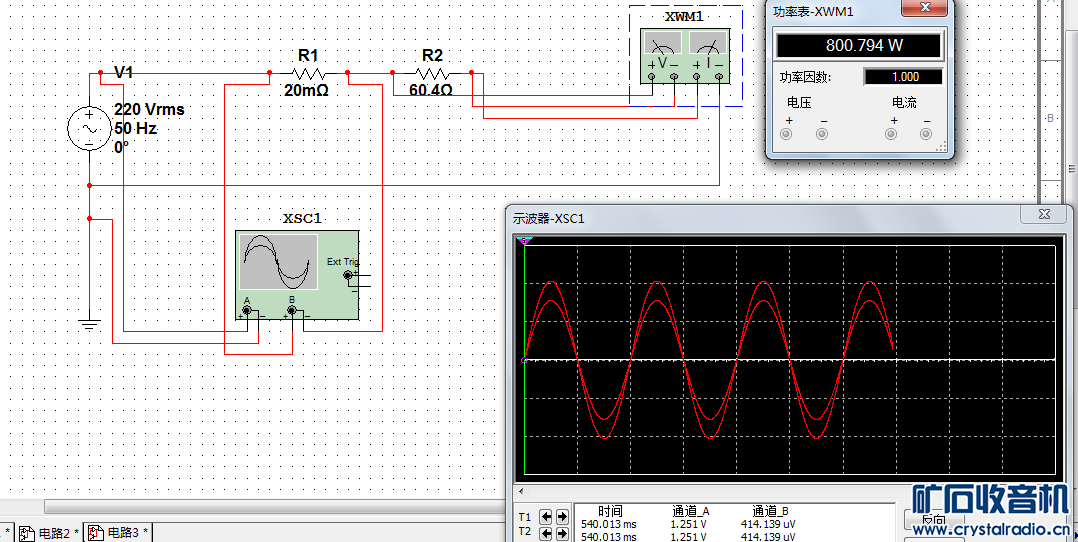Move cursor T1 left with arrow button
1078x542 pixels.
[x=545, y=517]
